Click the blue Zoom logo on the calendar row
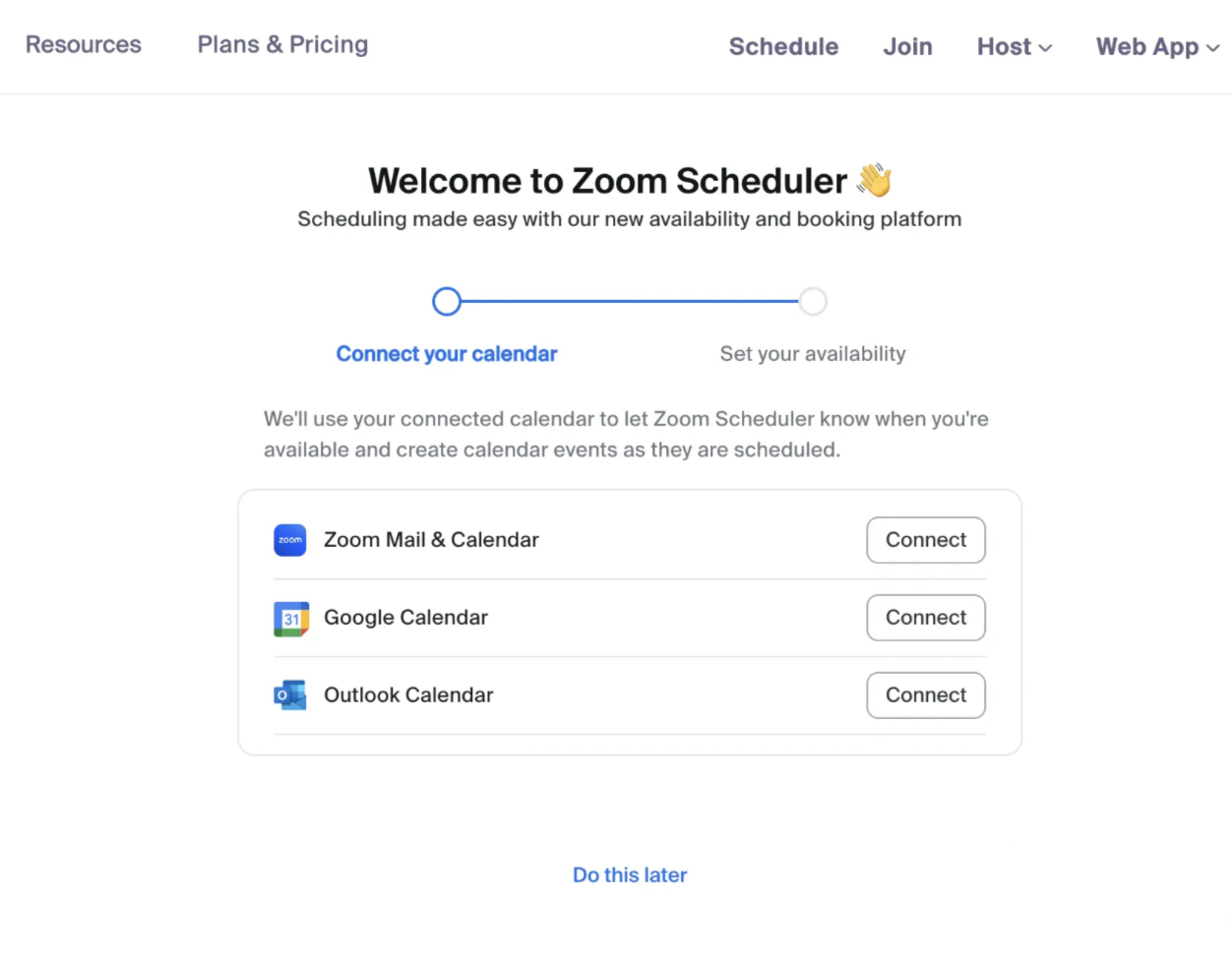This screenshot has width=1232, height=960. [290, 540]
